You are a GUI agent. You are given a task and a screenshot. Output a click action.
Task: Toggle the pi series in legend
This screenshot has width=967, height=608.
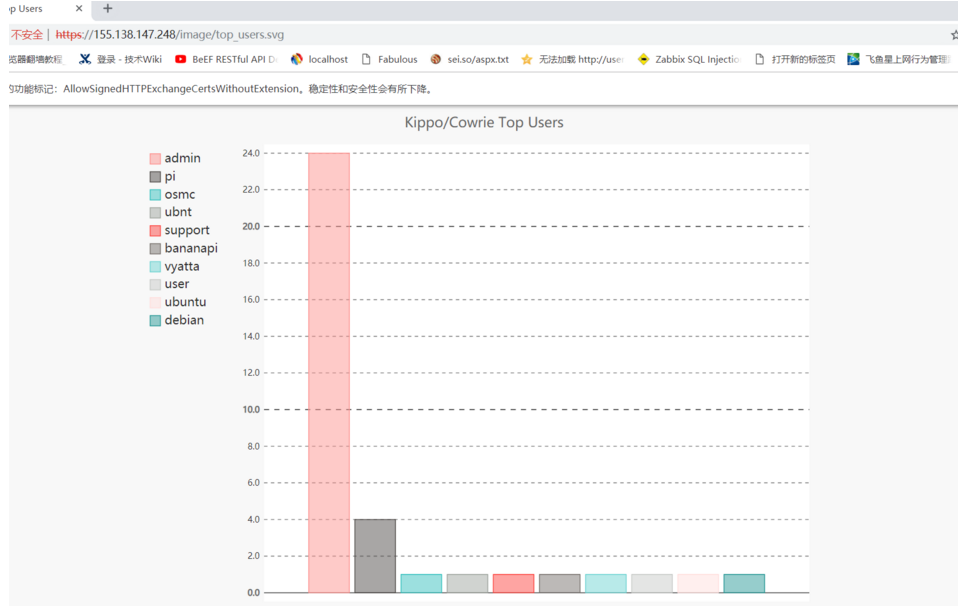tap(163, 177)
